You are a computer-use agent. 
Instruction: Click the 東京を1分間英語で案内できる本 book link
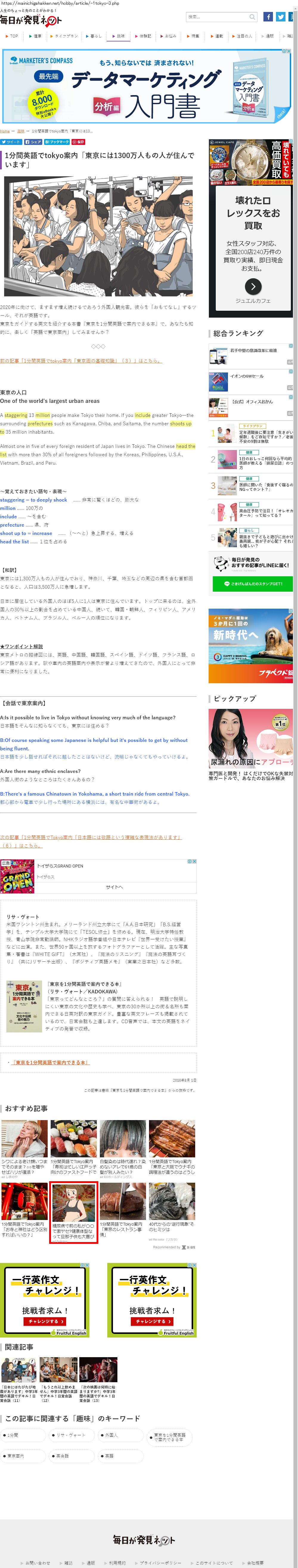click(50, 1062)
